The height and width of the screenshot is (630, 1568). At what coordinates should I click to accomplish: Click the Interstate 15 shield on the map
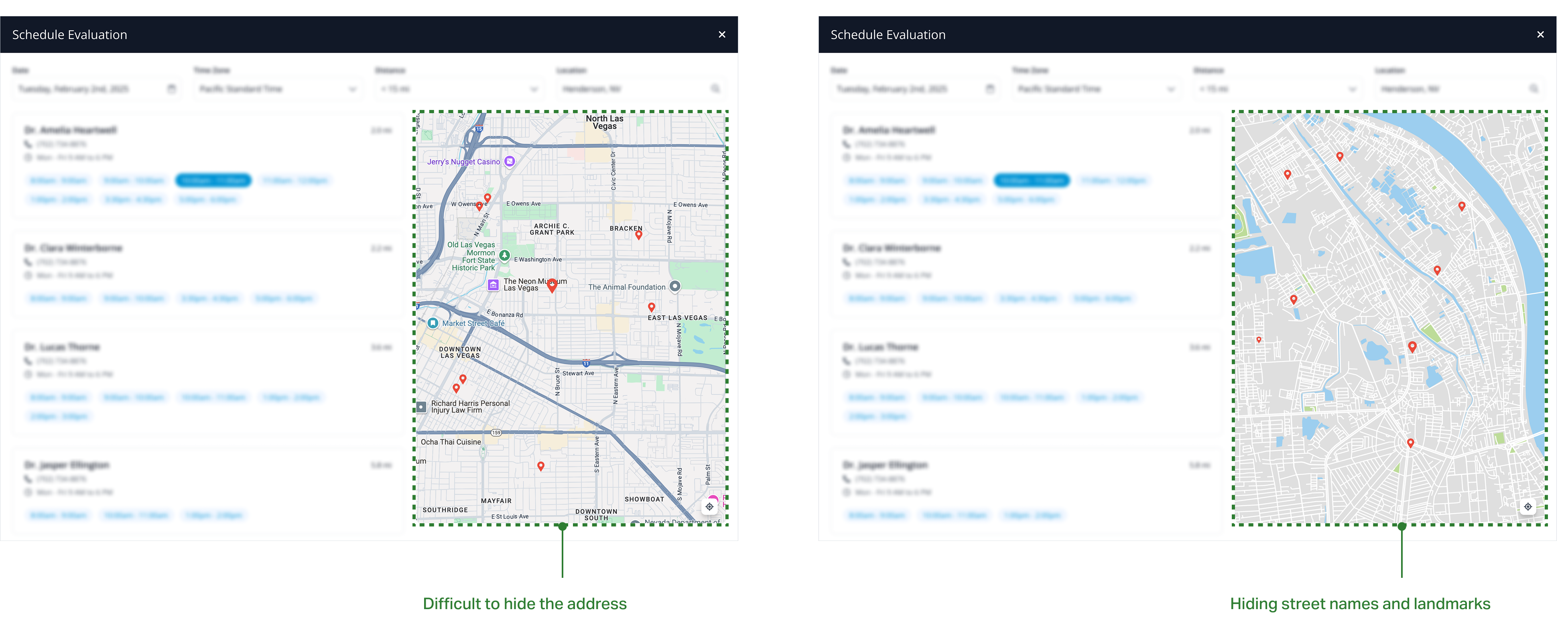tap(479, 129)
